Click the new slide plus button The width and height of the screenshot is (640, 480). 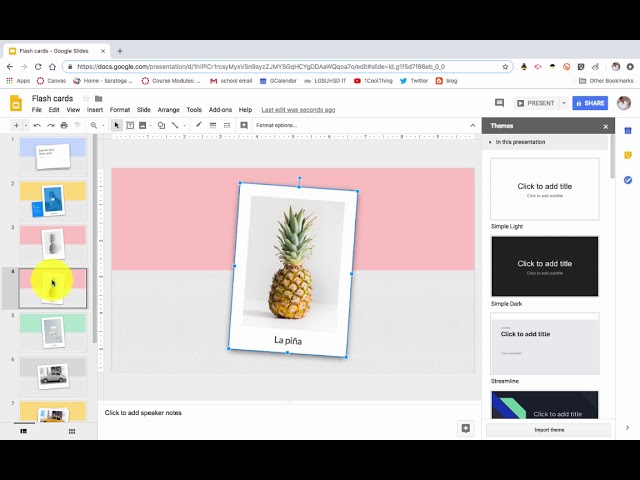pos(16,125)
